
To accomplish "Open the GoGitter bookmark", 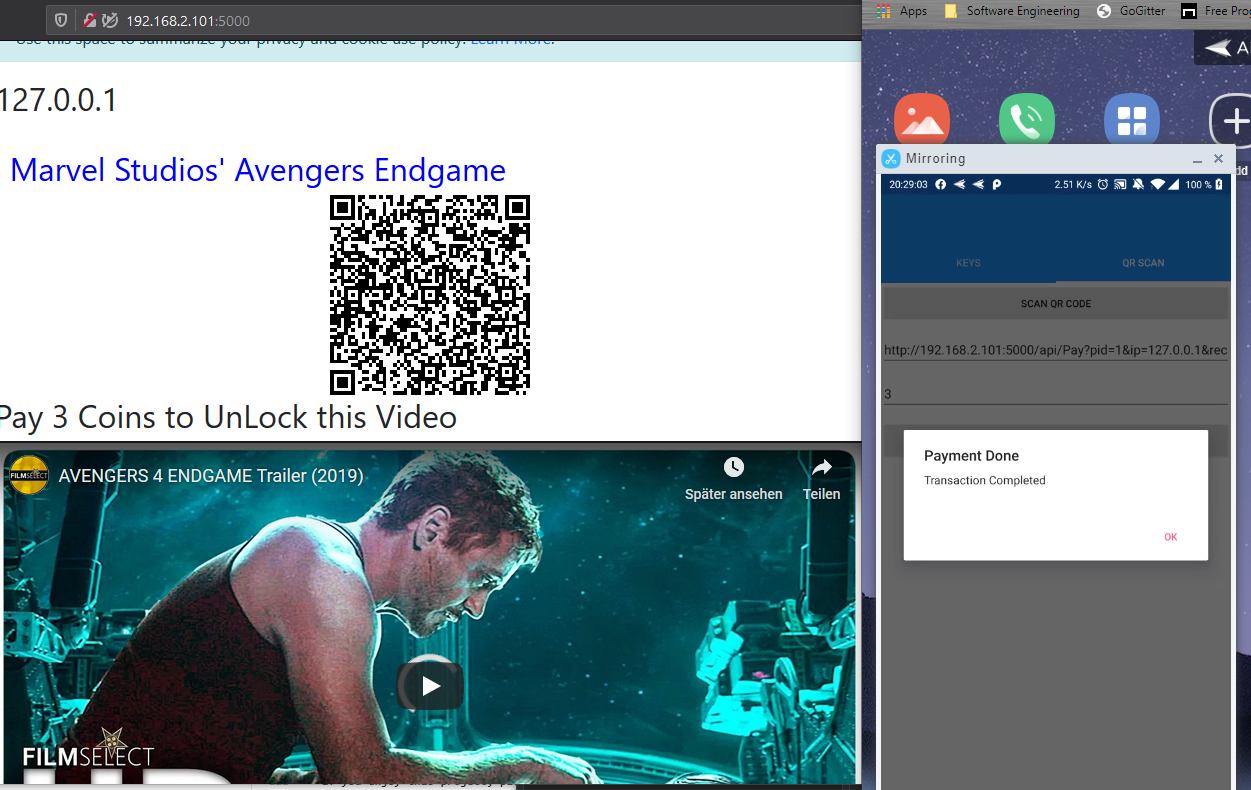I will 1131,11.
